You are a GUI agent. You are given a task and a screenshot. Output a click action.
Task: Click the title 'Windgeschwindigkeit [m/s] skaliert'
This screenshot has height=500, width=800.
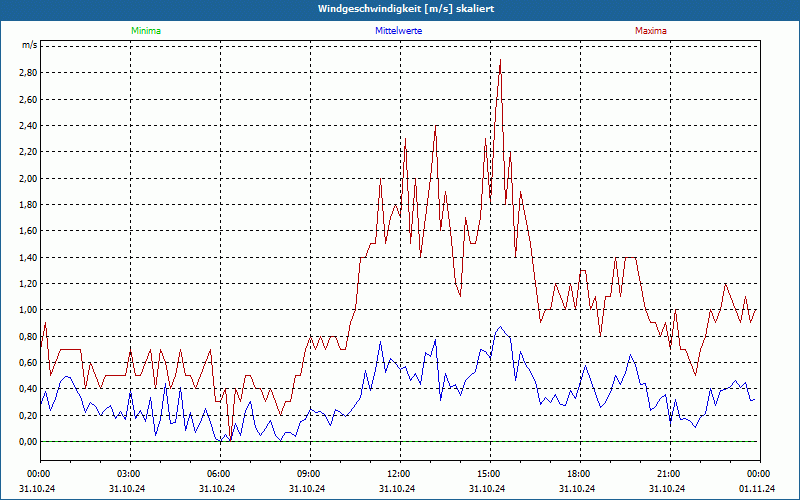[x=406, y=9]
